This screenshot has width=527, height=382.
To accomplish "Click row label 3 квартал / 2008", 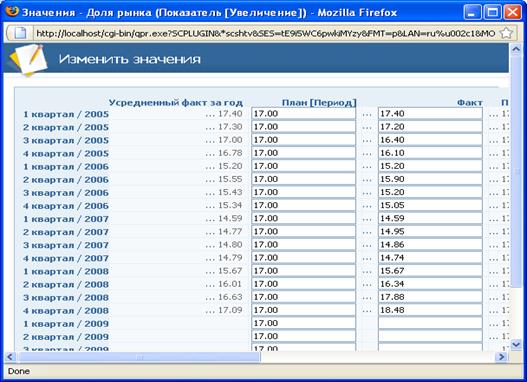I will [66, 298].
